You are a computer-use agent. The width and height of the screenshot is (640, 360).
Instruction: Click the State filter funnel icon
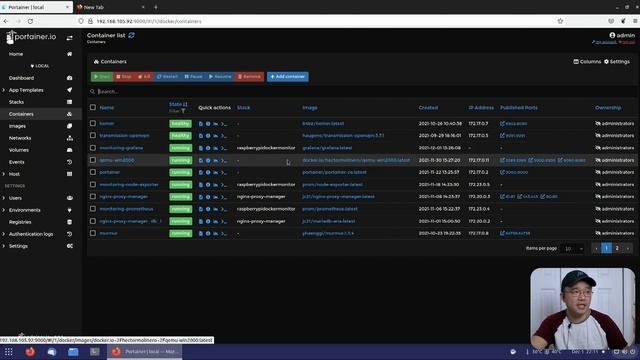[183, 111]
